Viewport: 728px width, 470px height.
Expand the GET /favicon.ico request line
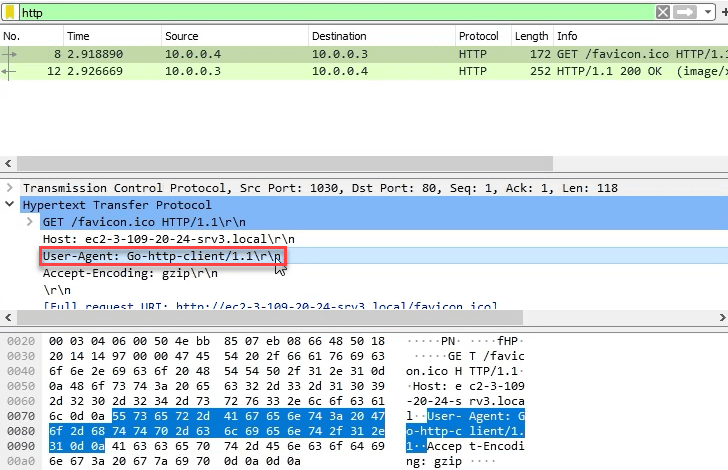29,222
